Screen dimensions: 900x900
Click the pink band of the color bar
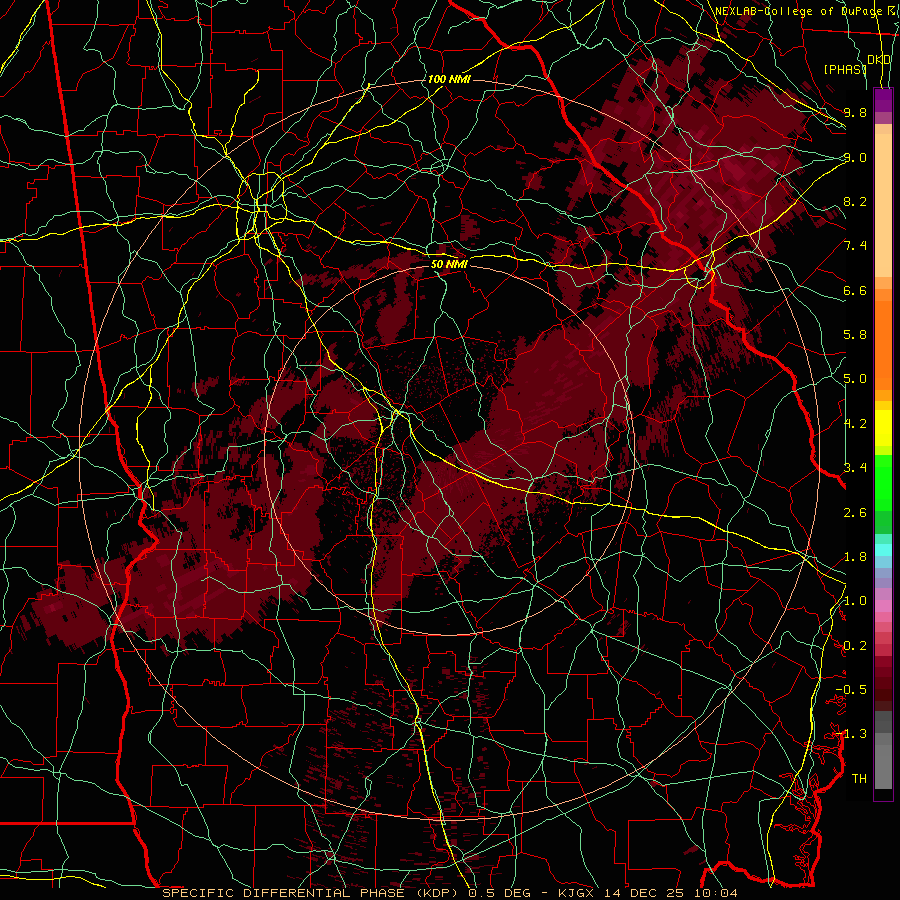pyautogui.click(x=883, y=606)
